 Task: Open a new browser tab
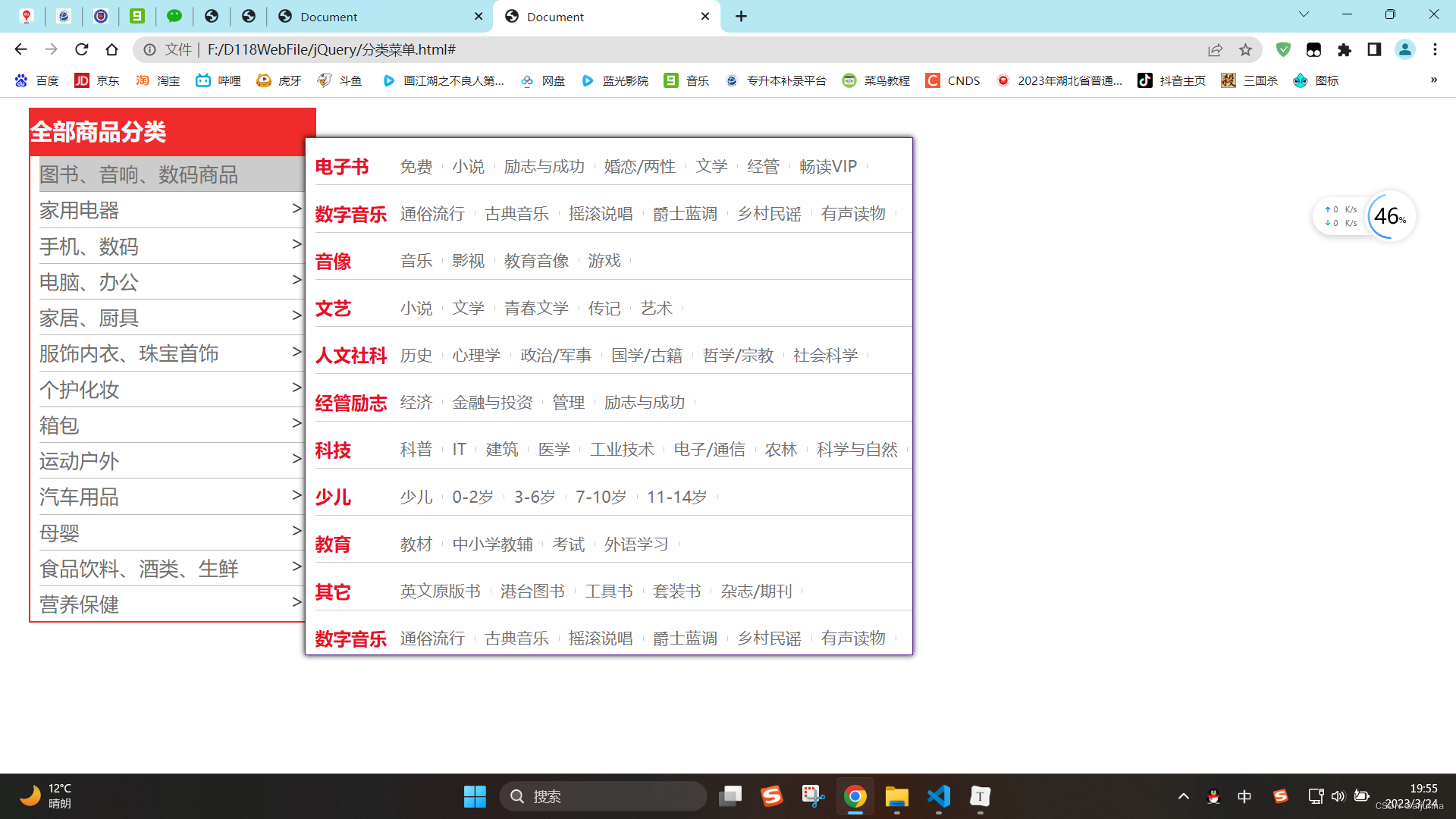[741, 17]
